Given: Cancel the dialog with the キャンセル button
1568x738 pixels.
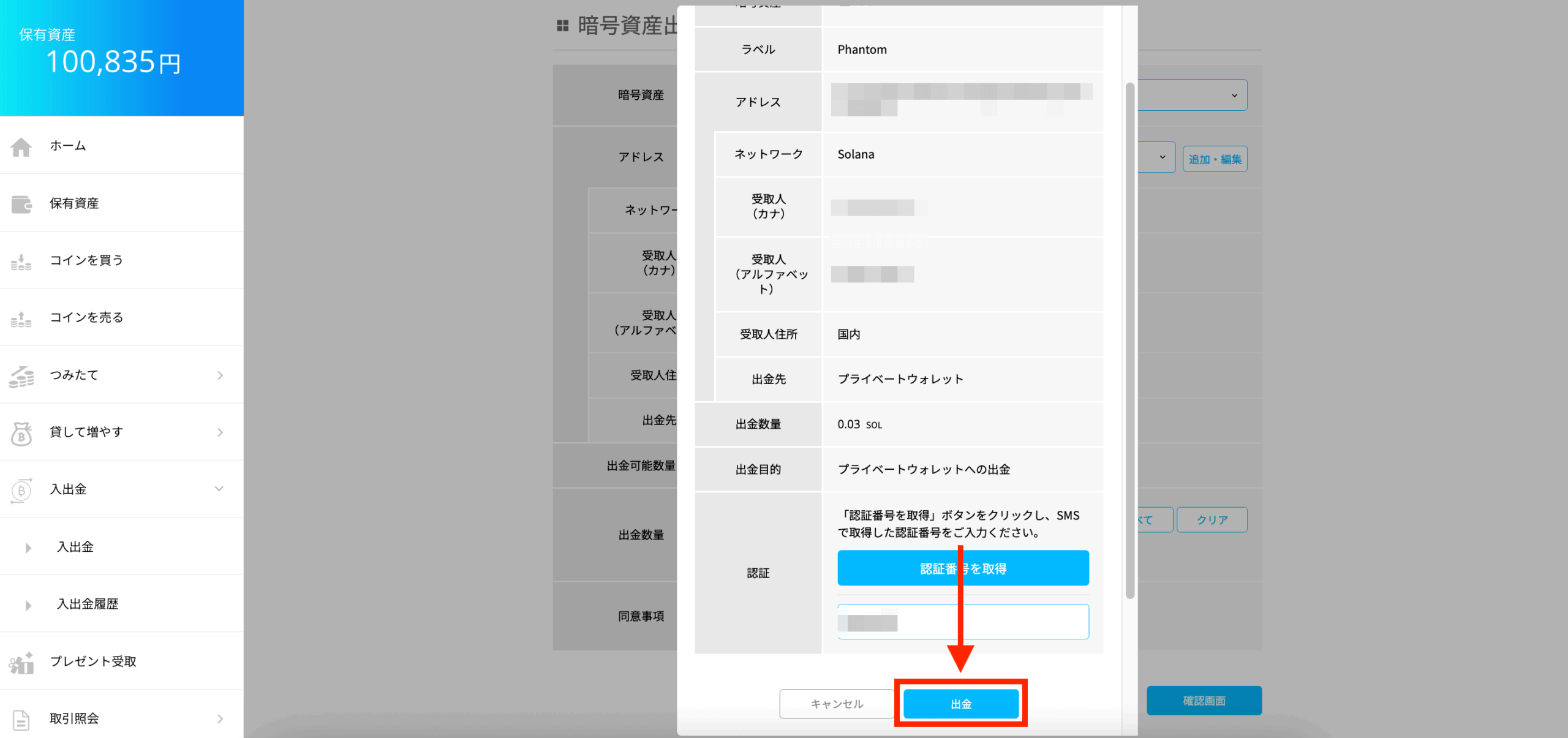Looking at the screenshot, I should 837,704.
